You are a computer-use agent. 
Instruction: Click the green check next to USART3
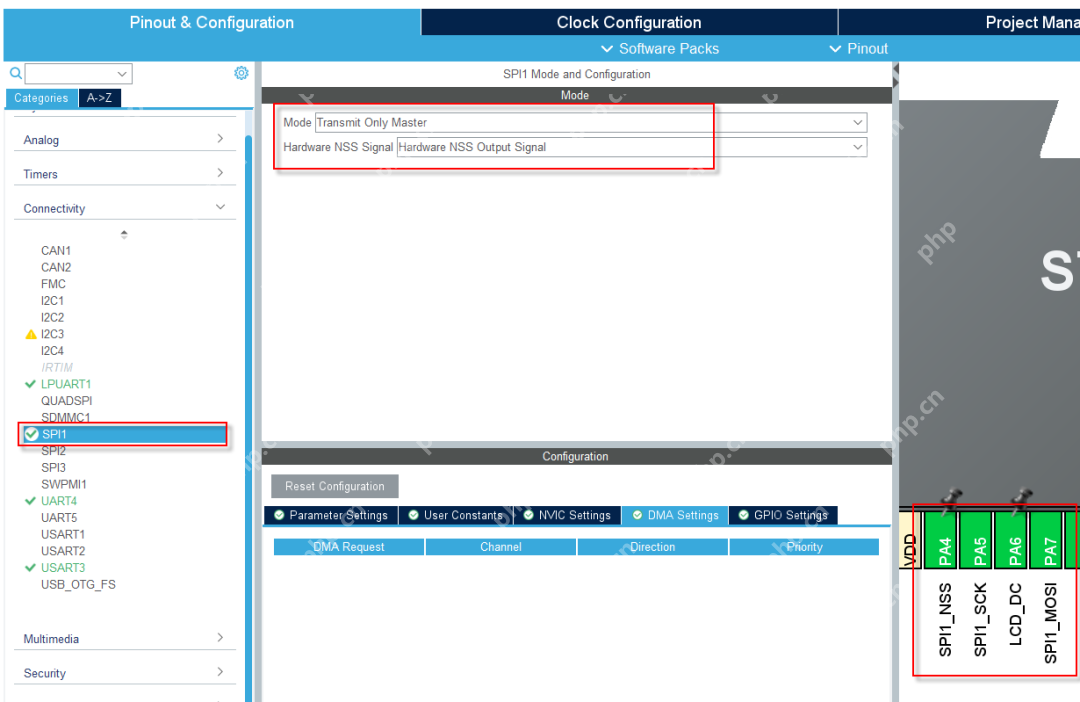pos(31,568)
